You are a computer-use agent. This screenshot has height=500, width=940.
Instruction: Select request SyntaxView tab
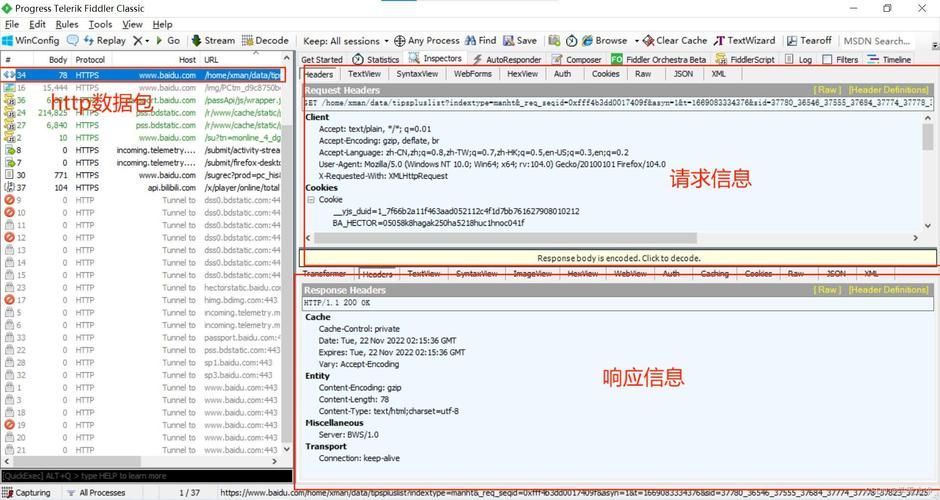tap(417, 74)
